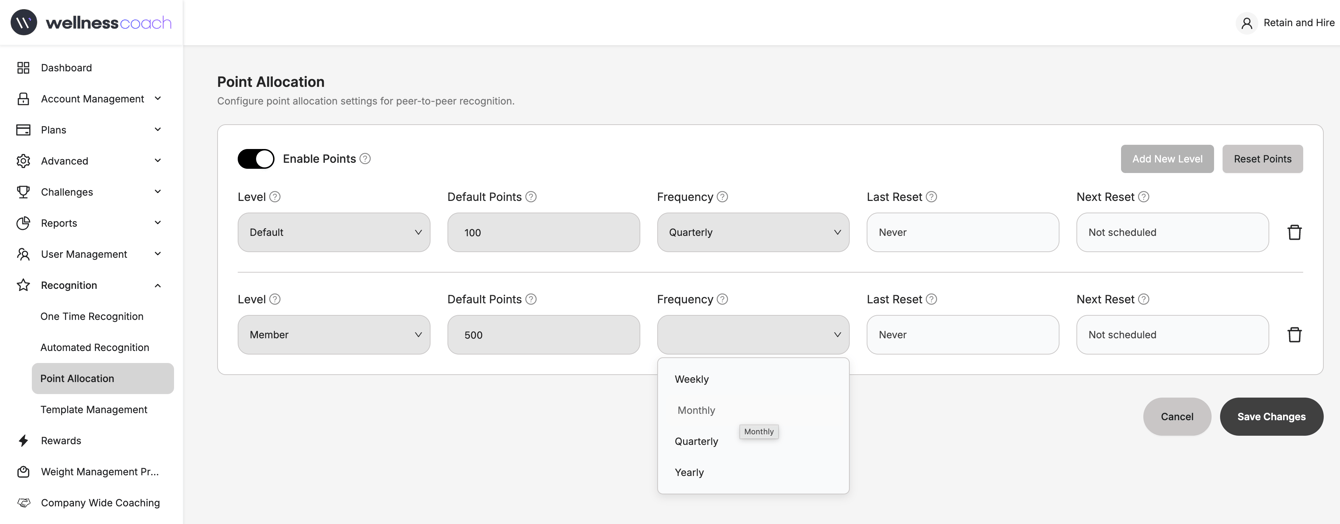The image size is (1340, 524).
Task: Open Retain and Hire account menu
Action: coord(1287,23)
